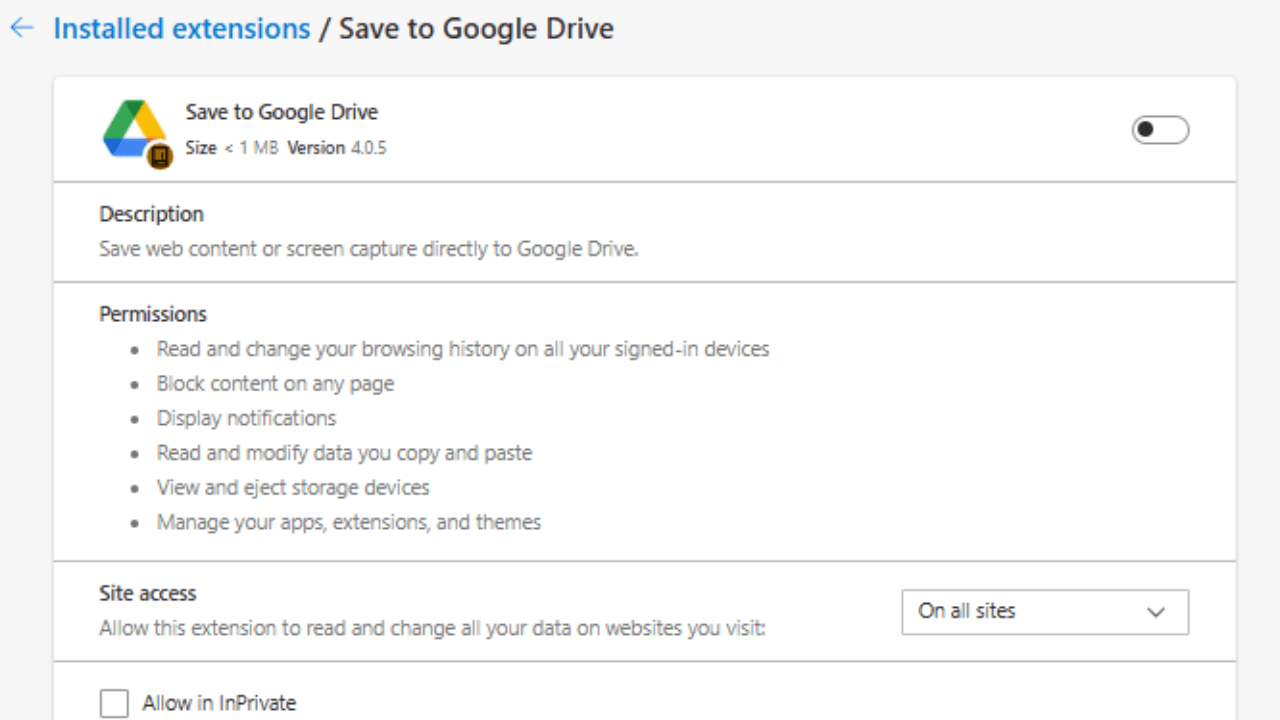
Task: Click the Manage apps, extensions, themes entry
Action: coord(349,522)
